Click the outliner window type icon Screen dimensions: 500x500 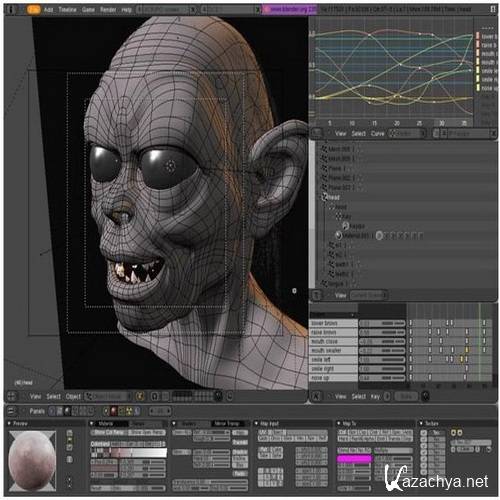pyautogui.click(x=317, y=295)
